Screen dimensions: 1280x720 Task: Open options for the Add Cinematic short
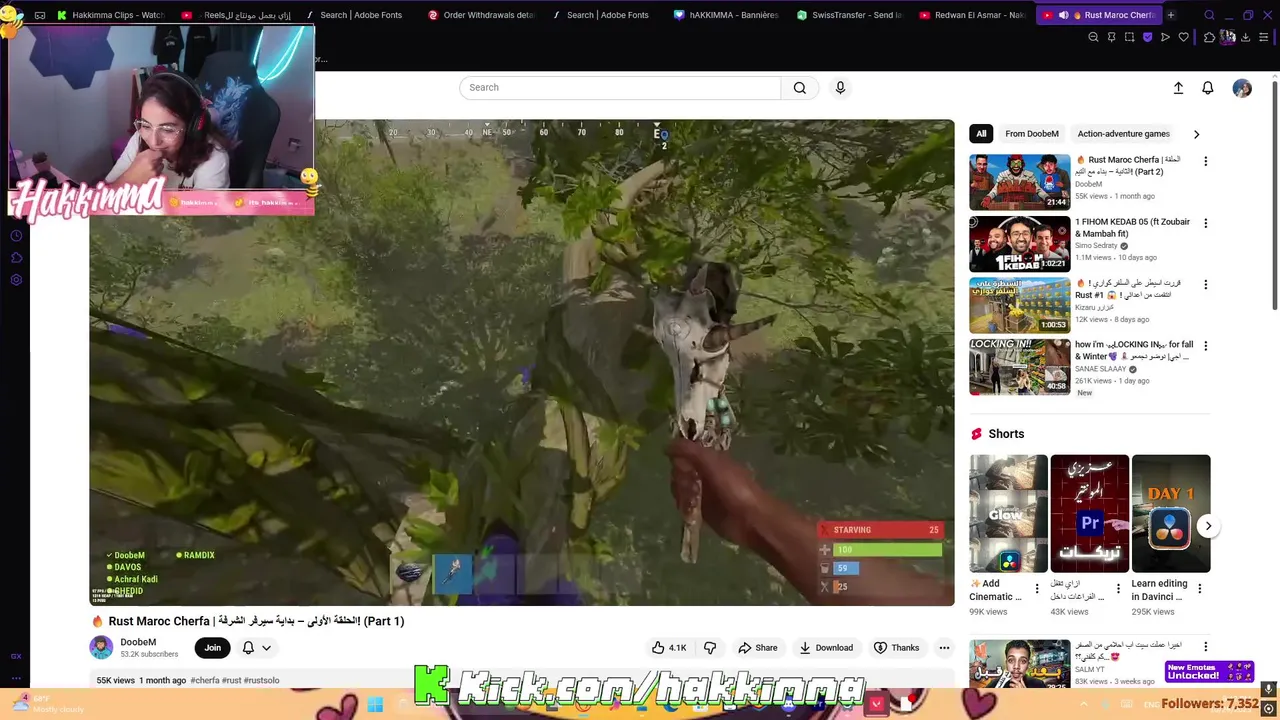coord(1037,589)
